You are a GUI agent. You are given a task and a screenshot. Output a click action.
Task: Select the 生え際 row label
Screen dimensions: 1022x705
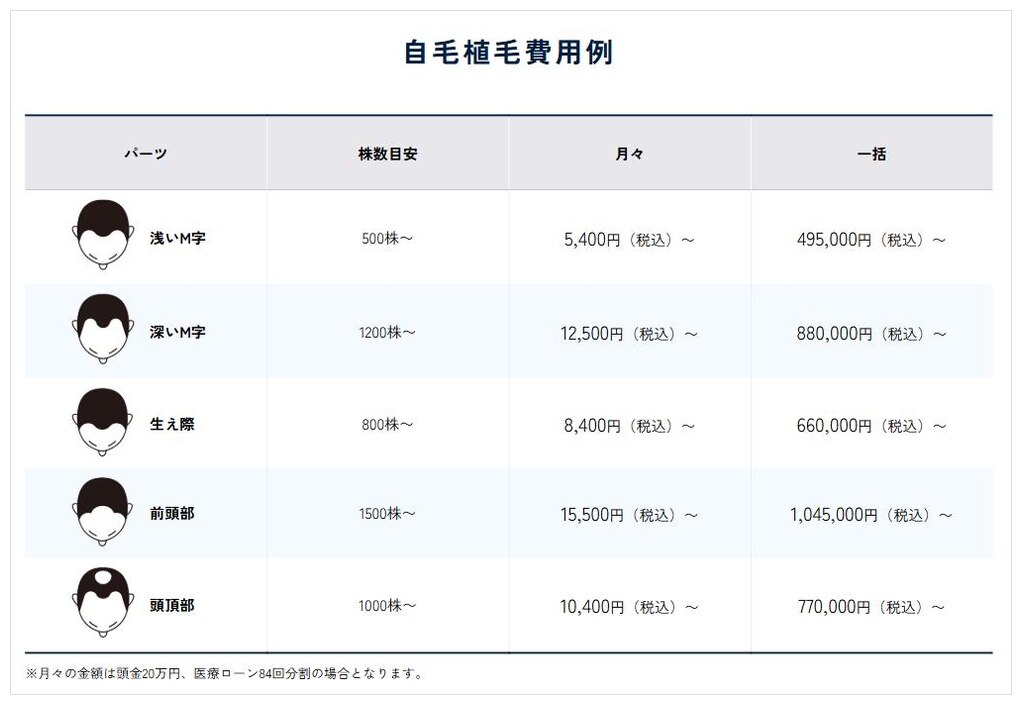click(172, 424)
